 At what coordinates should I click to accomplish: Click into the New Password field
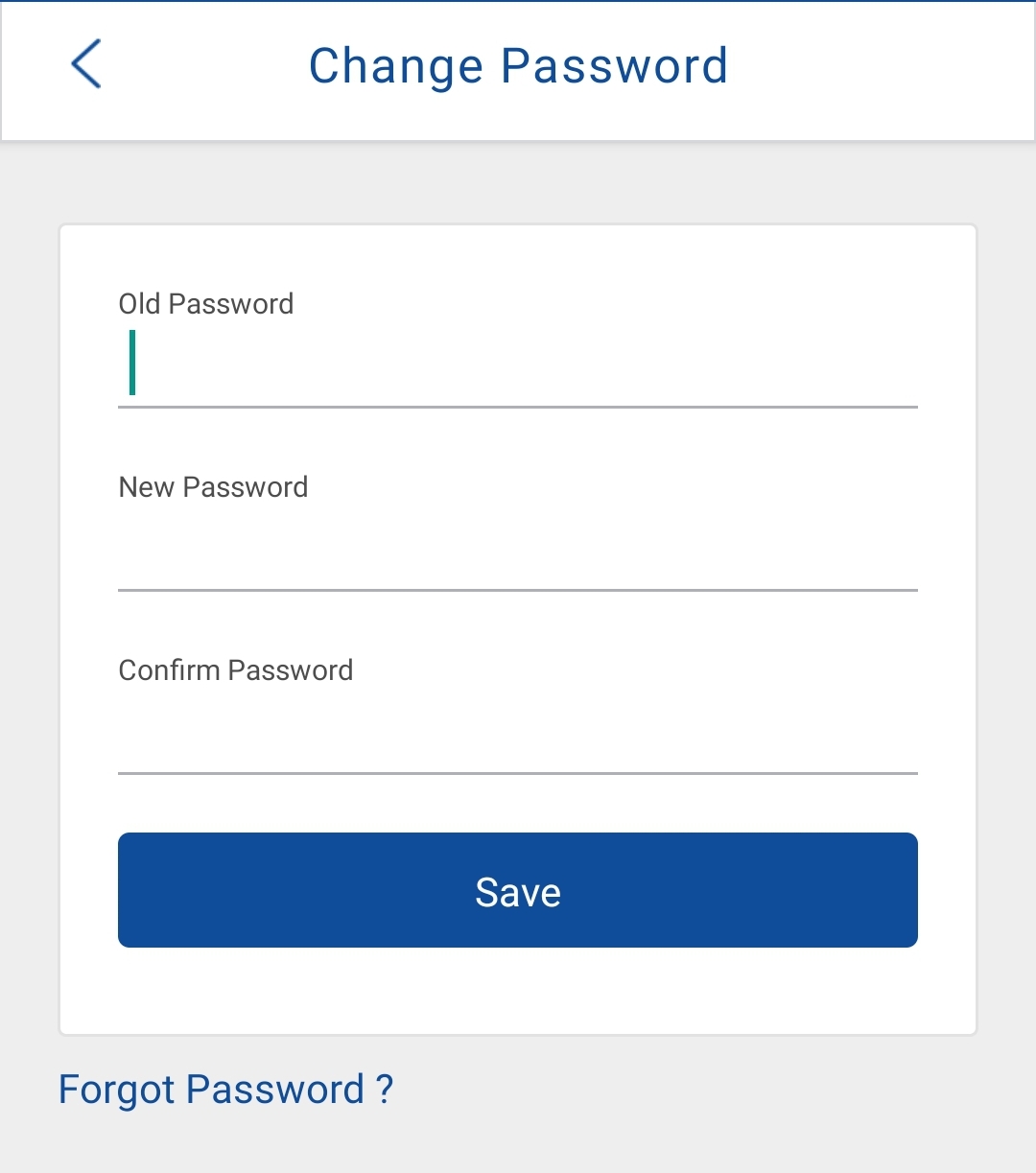click(x=518, y=548)
